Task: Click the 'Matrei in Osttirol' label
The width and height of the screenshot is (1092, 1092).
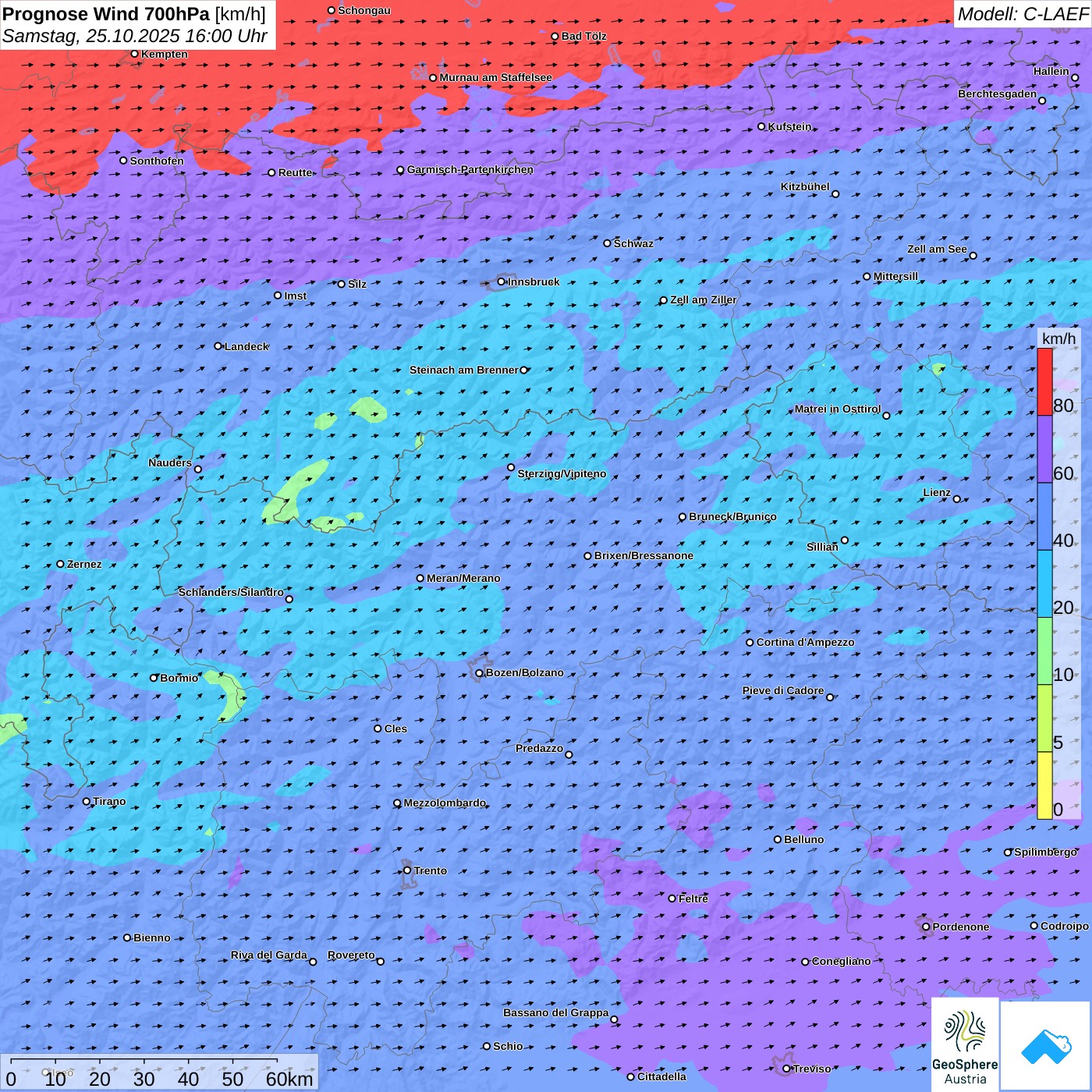Action: [x=838, y=409]
